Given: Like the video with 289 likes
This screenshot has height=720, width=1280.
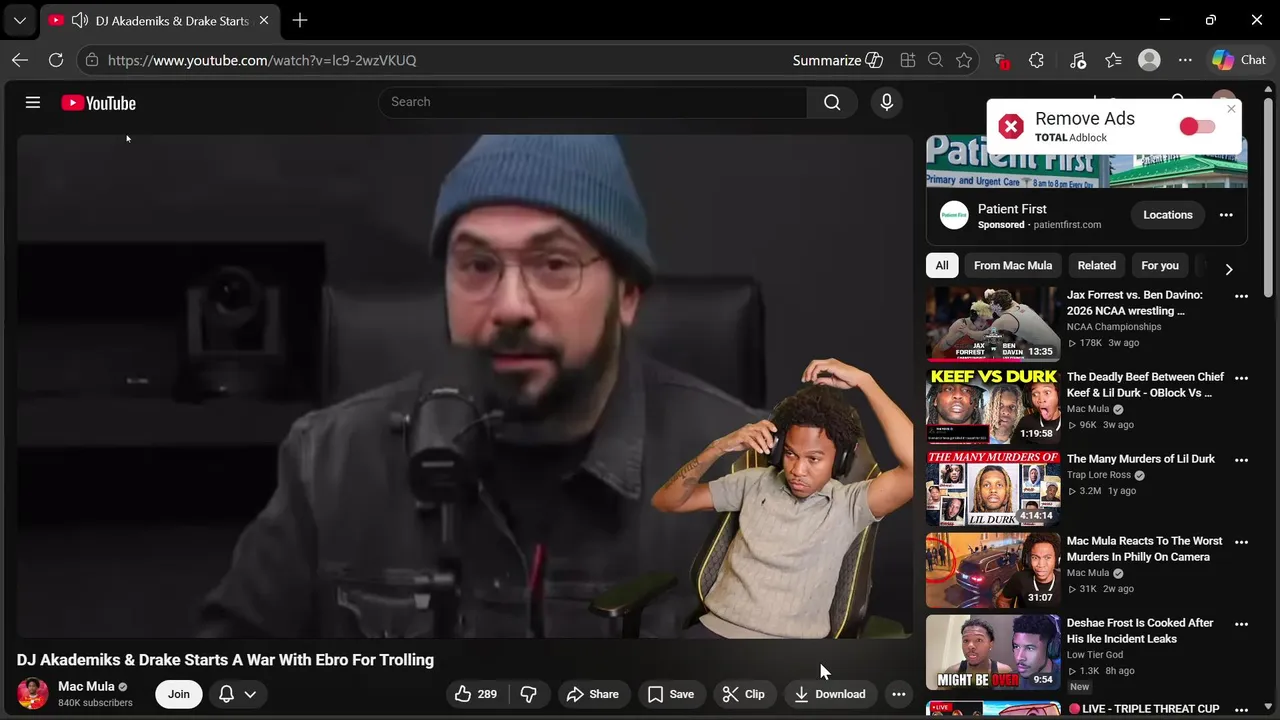Looking at the screenshot, I should pos(476,694).
